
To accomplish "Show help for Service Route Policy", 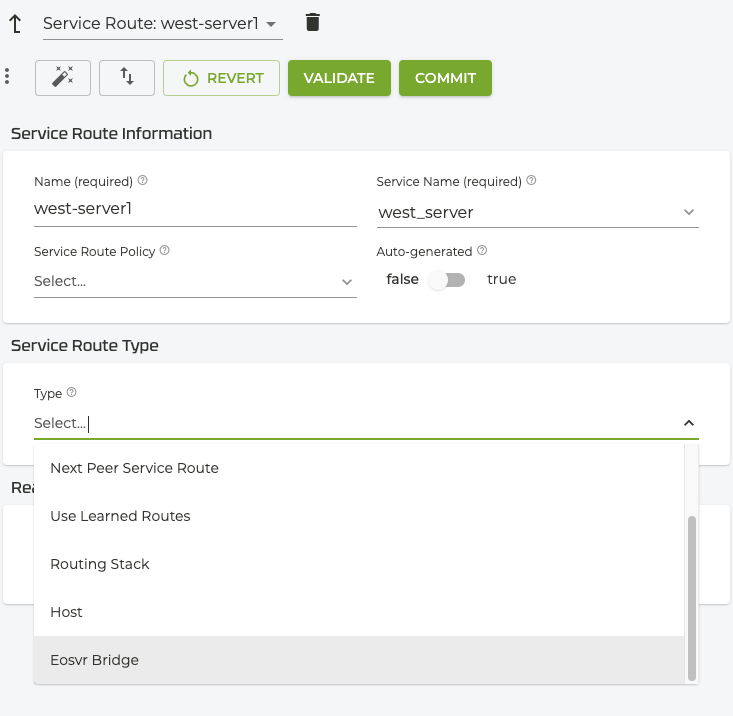I will point(165,251).
